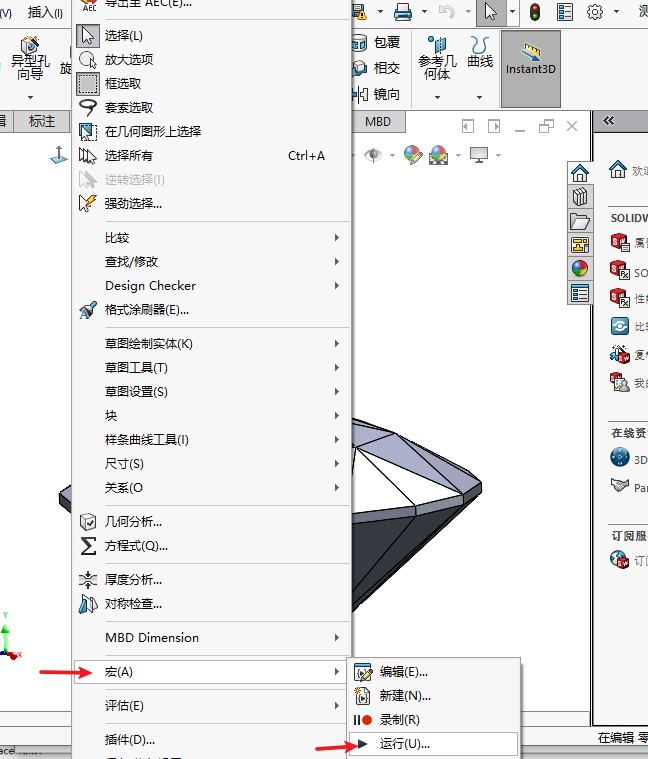Pick the 框选取 box selection option
Image resolution: width=648 pixels, height=759 pixels.
(212, 83)
